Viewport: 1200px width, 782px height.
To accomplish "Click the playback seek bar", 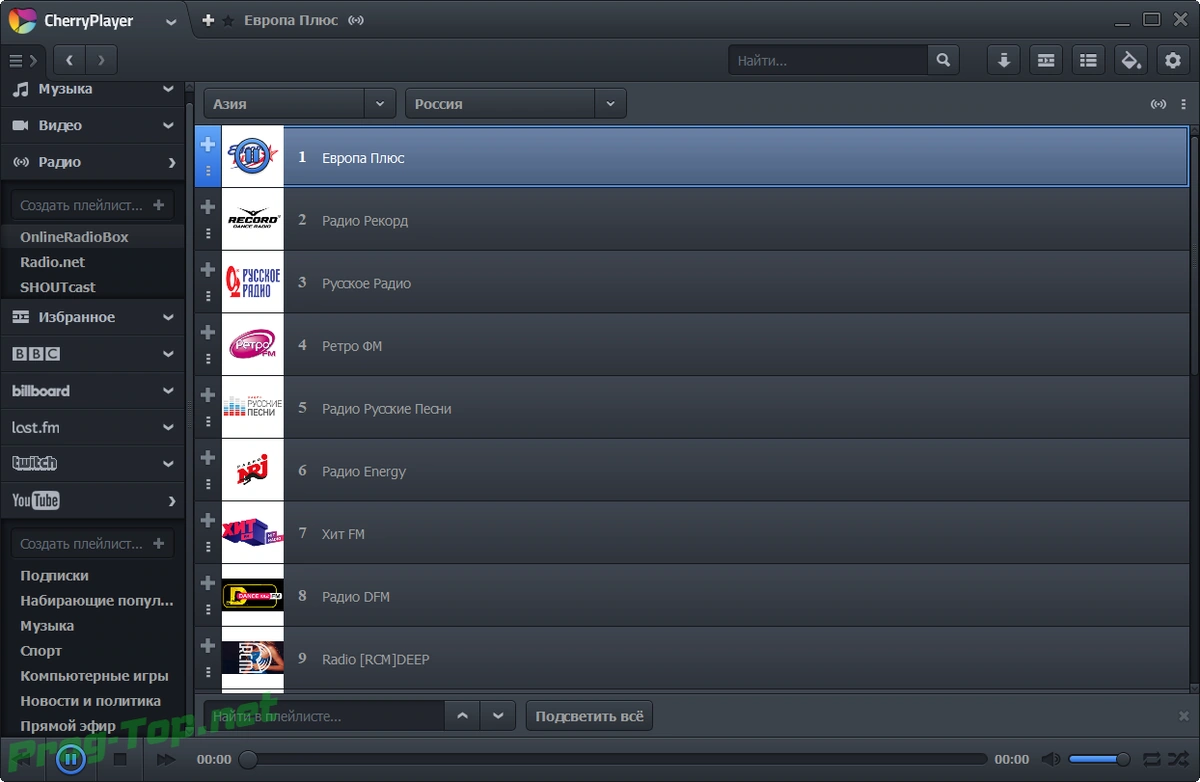I will pos(616,760).
